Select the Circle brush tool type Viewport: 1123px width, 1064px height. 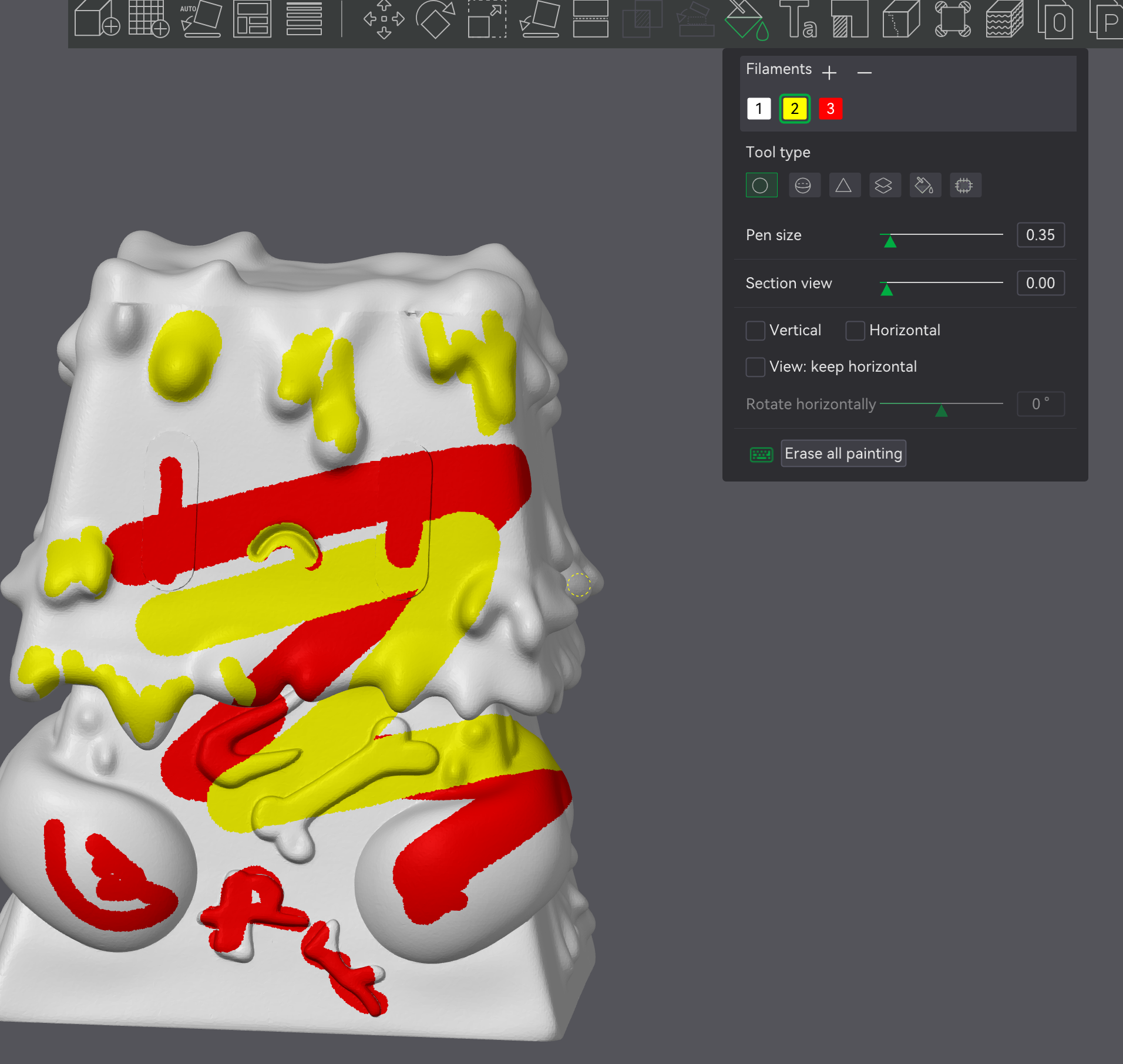(x=761, y=186)
